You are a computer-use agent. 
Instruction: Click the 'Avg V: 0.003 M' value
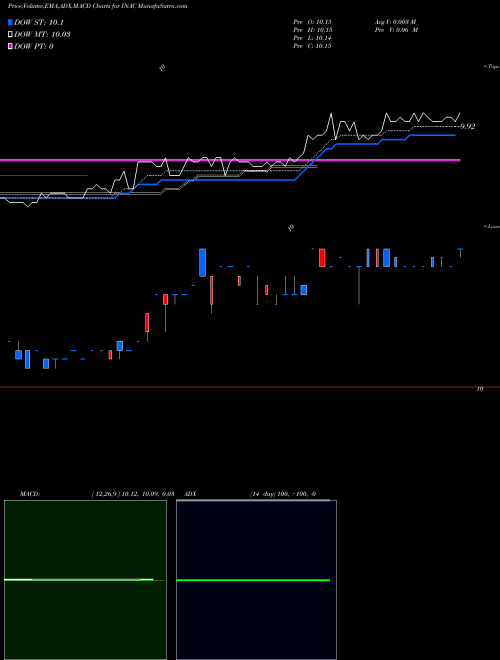tap(396, 22)
